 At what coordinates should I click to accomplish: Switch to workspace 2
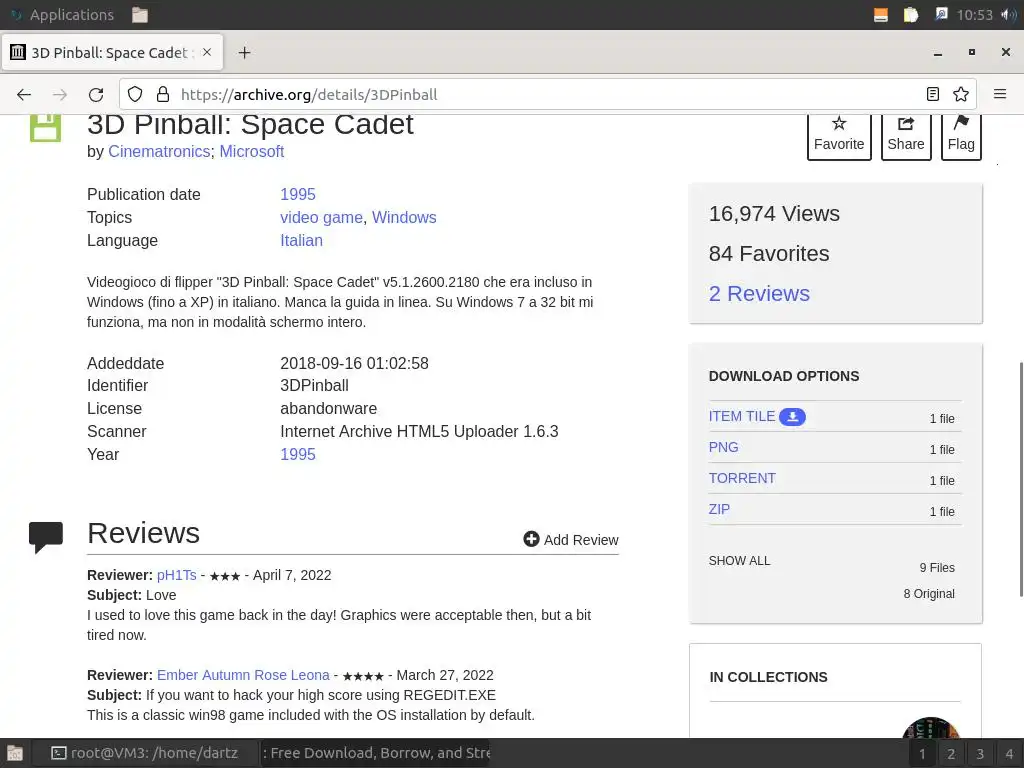(x=951, y=754)
